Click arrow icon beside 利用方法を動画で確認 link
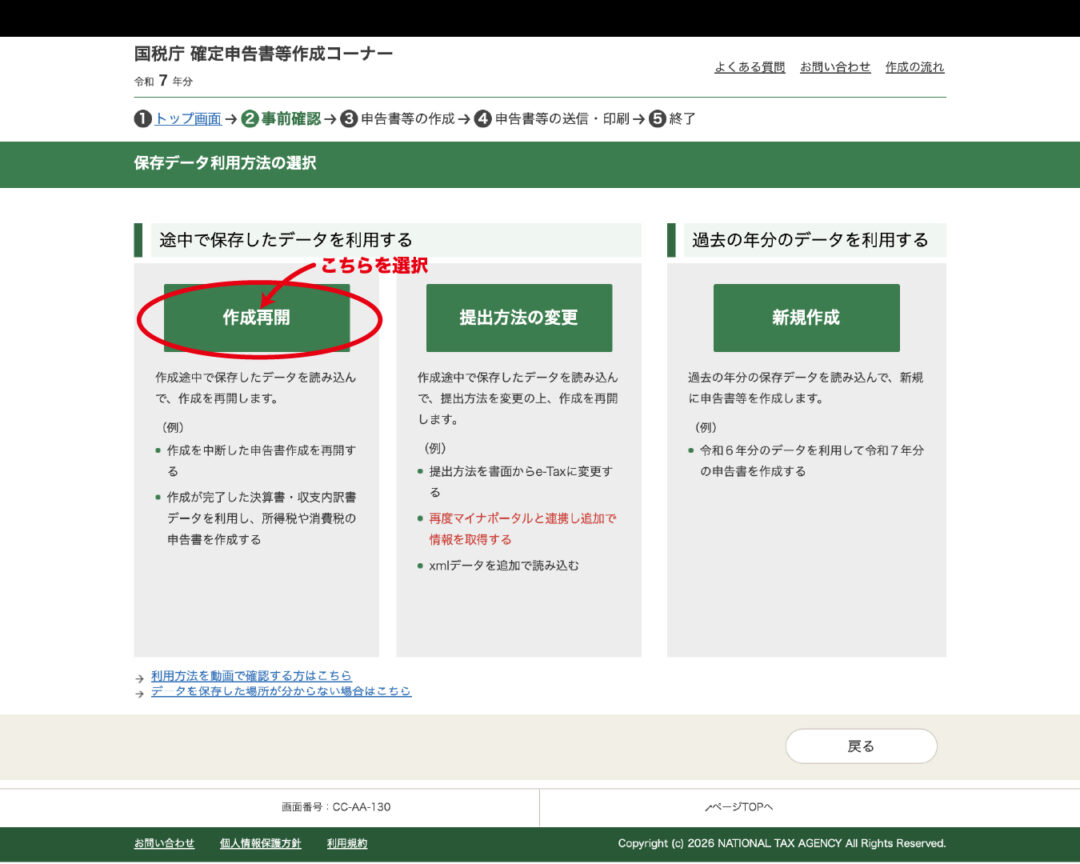This screenshot has height=864, width=1080. pos(140,677)
